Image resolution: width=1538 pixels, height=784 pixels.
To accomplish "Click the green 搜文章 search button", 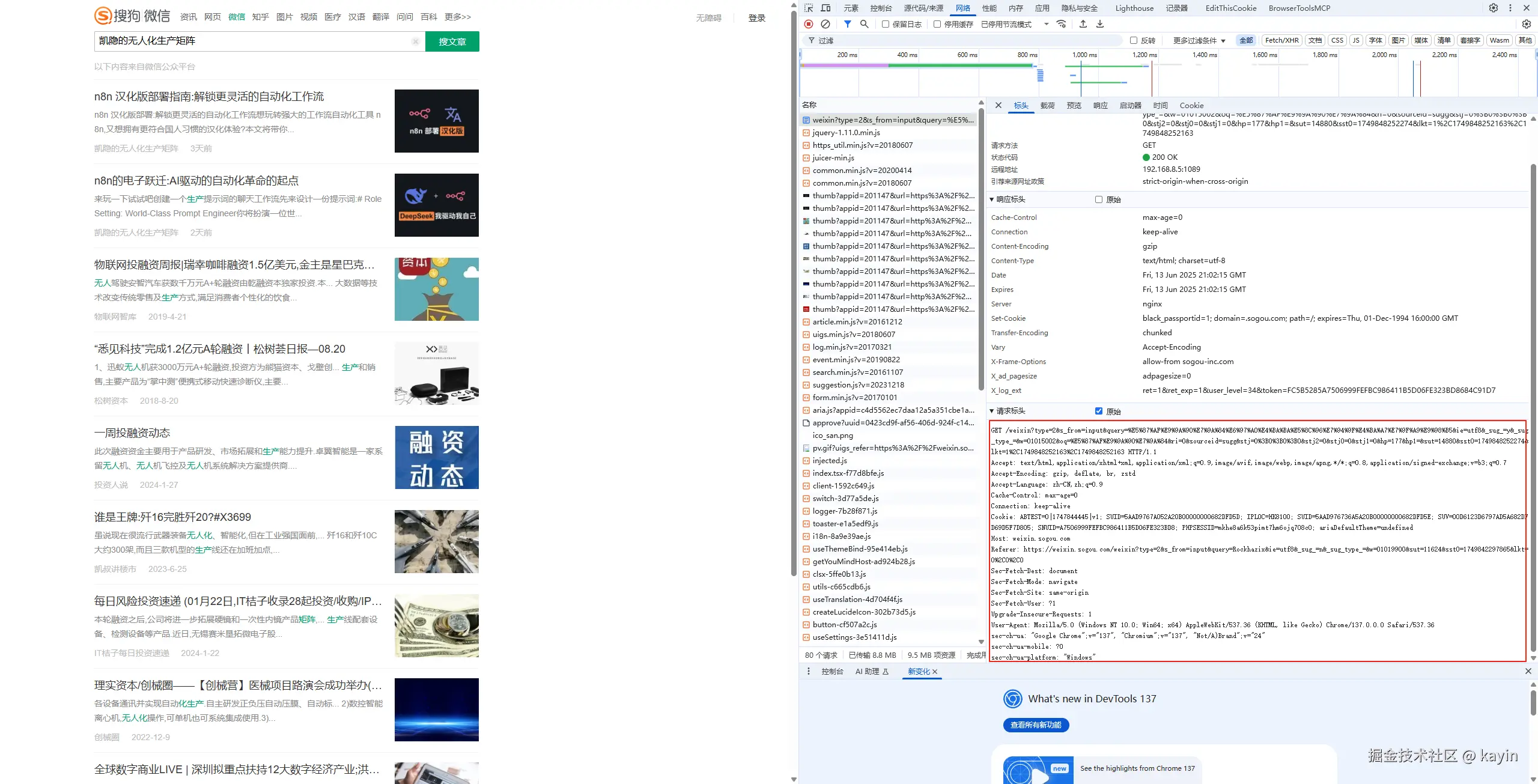I will click(452, 41).
